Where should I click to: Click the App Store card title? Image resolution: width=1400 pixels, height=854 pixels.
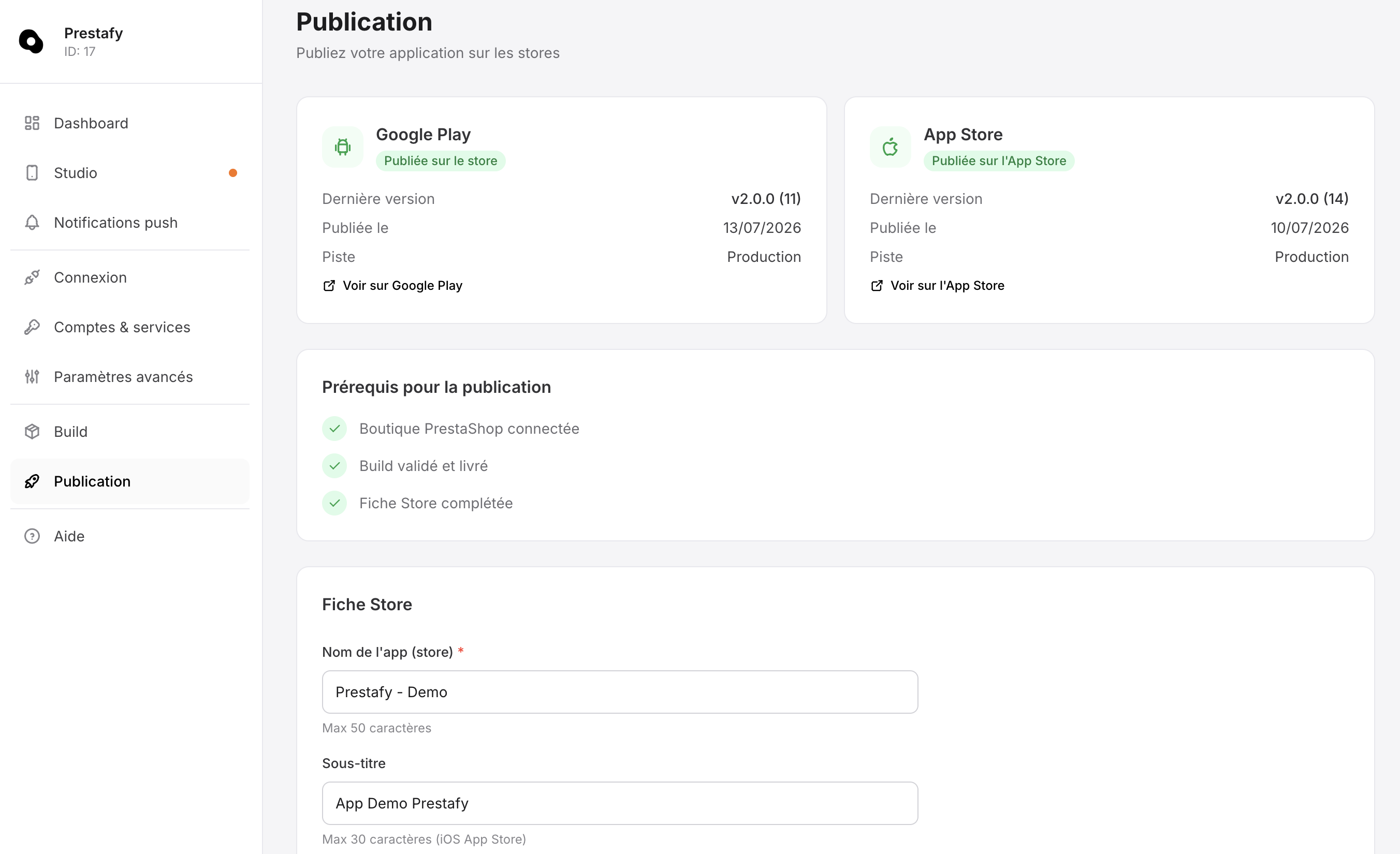[x=963, y=134]
